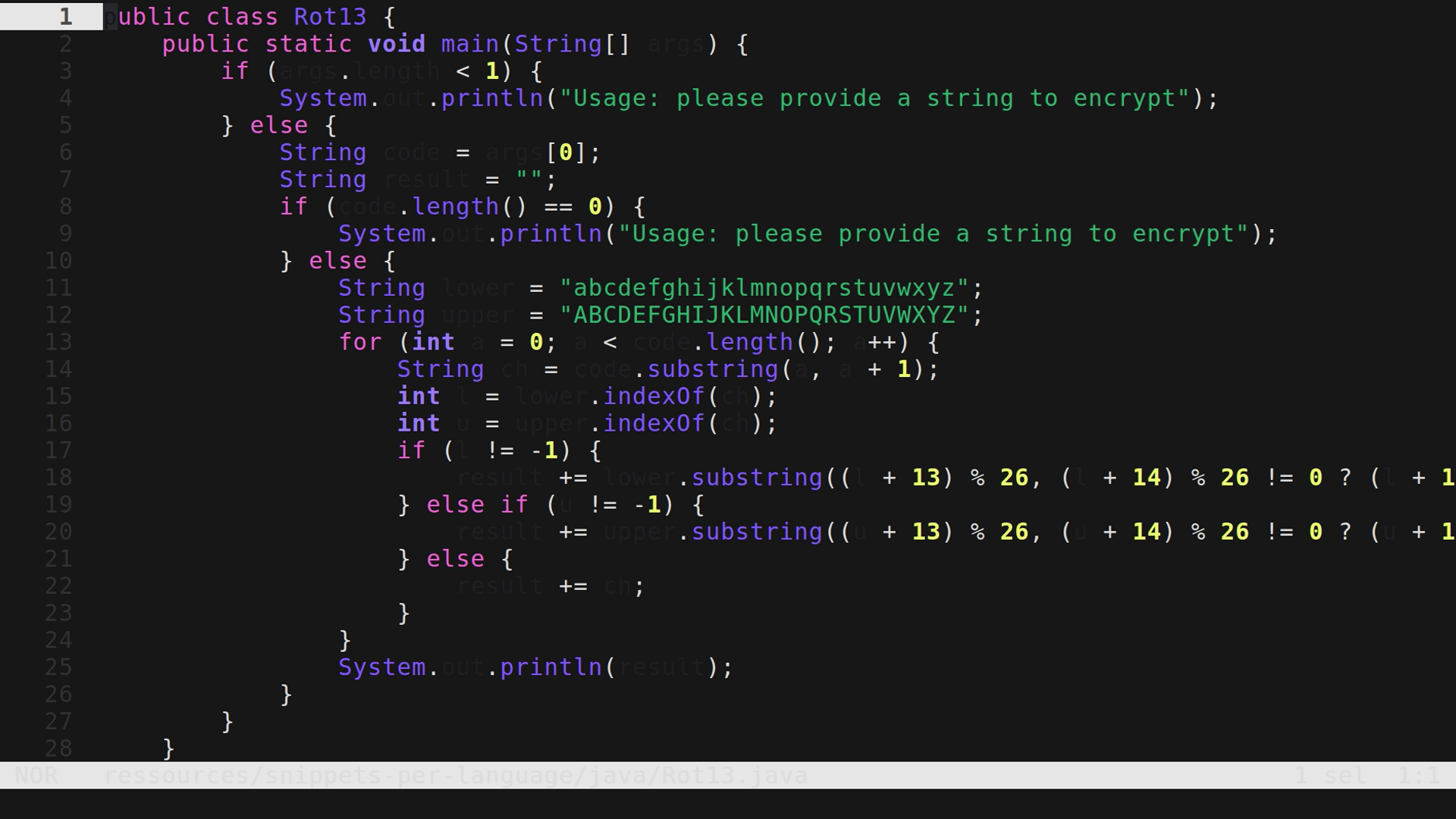Click the 'else' keyword on line 21
The image size is (1456, 819).
pyautogui.click(x=455, y=559)
